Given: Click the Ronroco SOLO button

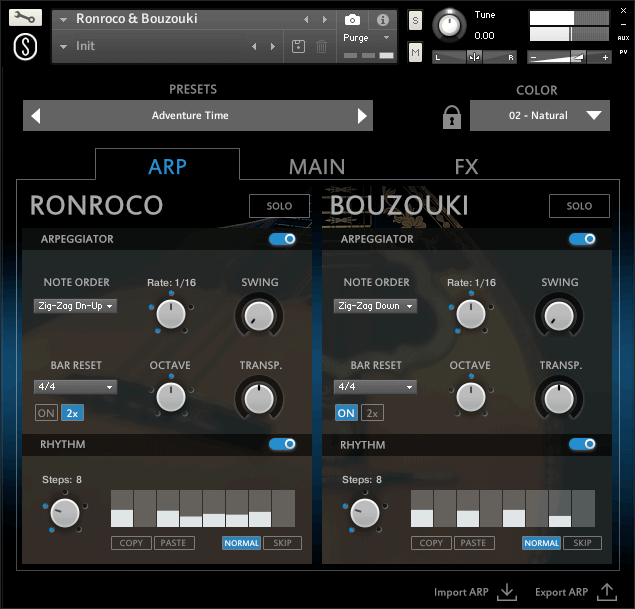Looking at the screenshot, I should click(x=279, y=206).
